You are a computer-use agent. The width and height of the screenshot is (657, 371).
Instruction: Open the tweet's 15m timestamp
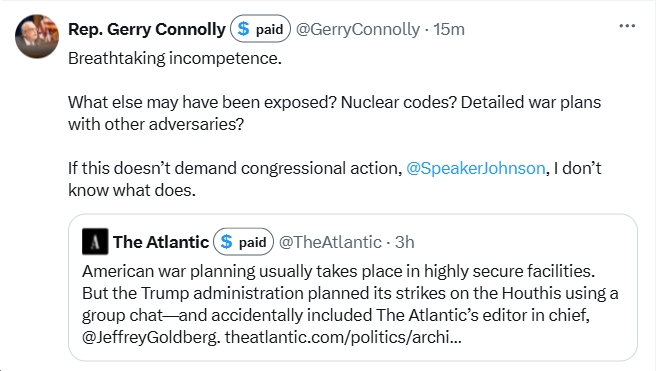[x=449, y=29]
